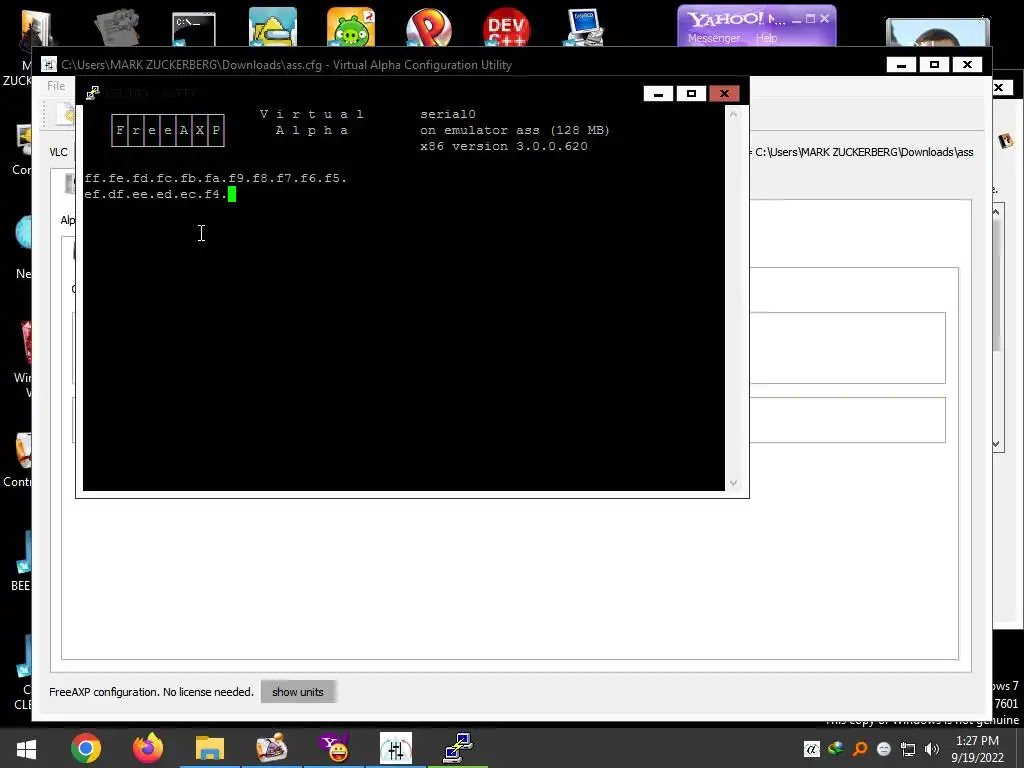Click the gray face tray icon

(884, 749)
